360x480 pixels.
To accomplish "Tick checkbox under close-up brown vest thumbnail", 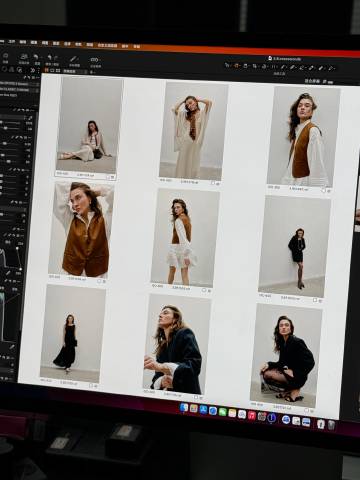I will pyautogui.click(x=99, y=281).
